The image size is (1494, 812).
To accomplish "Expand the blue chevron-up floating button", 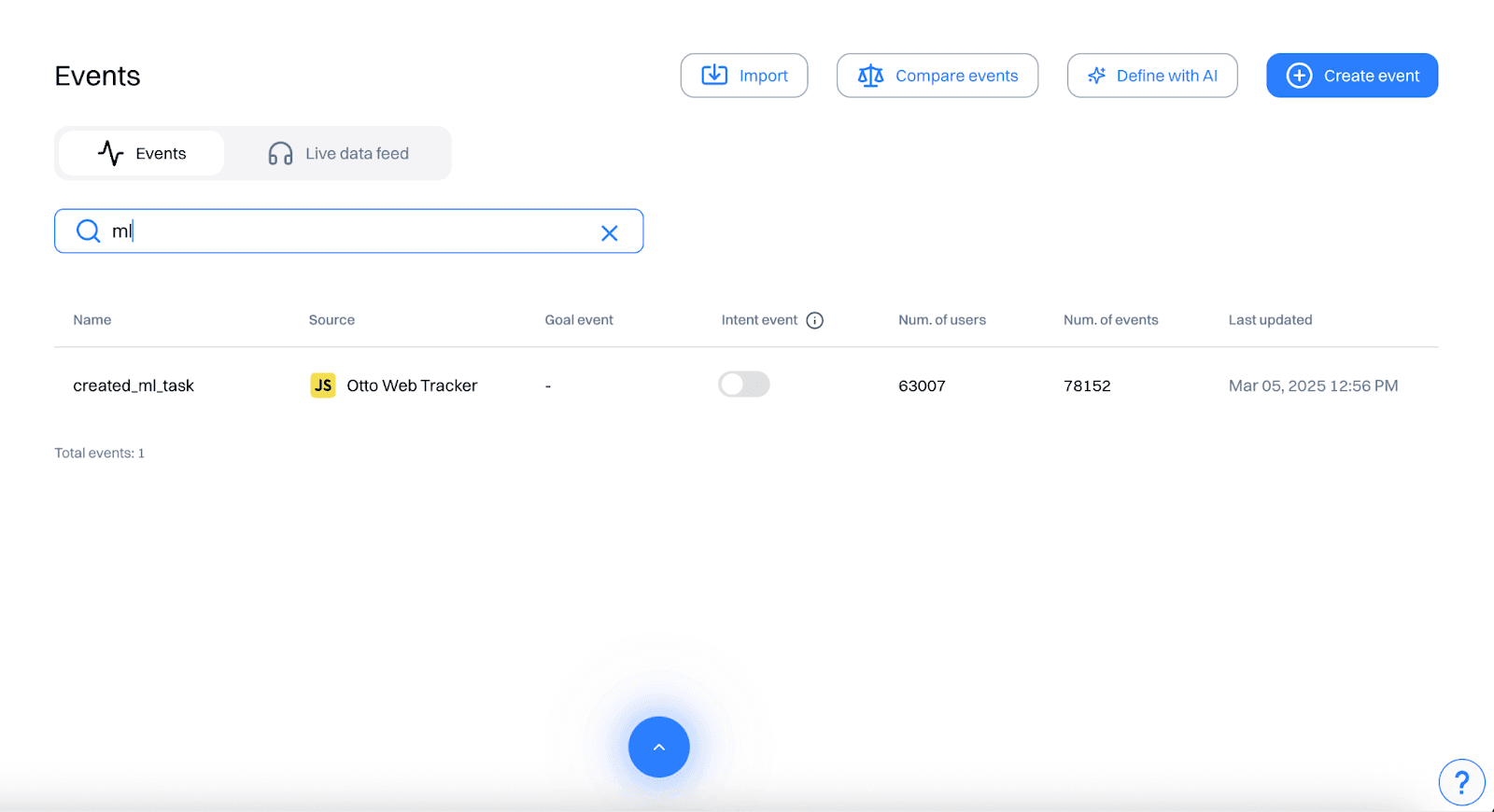I will (659, 747).
